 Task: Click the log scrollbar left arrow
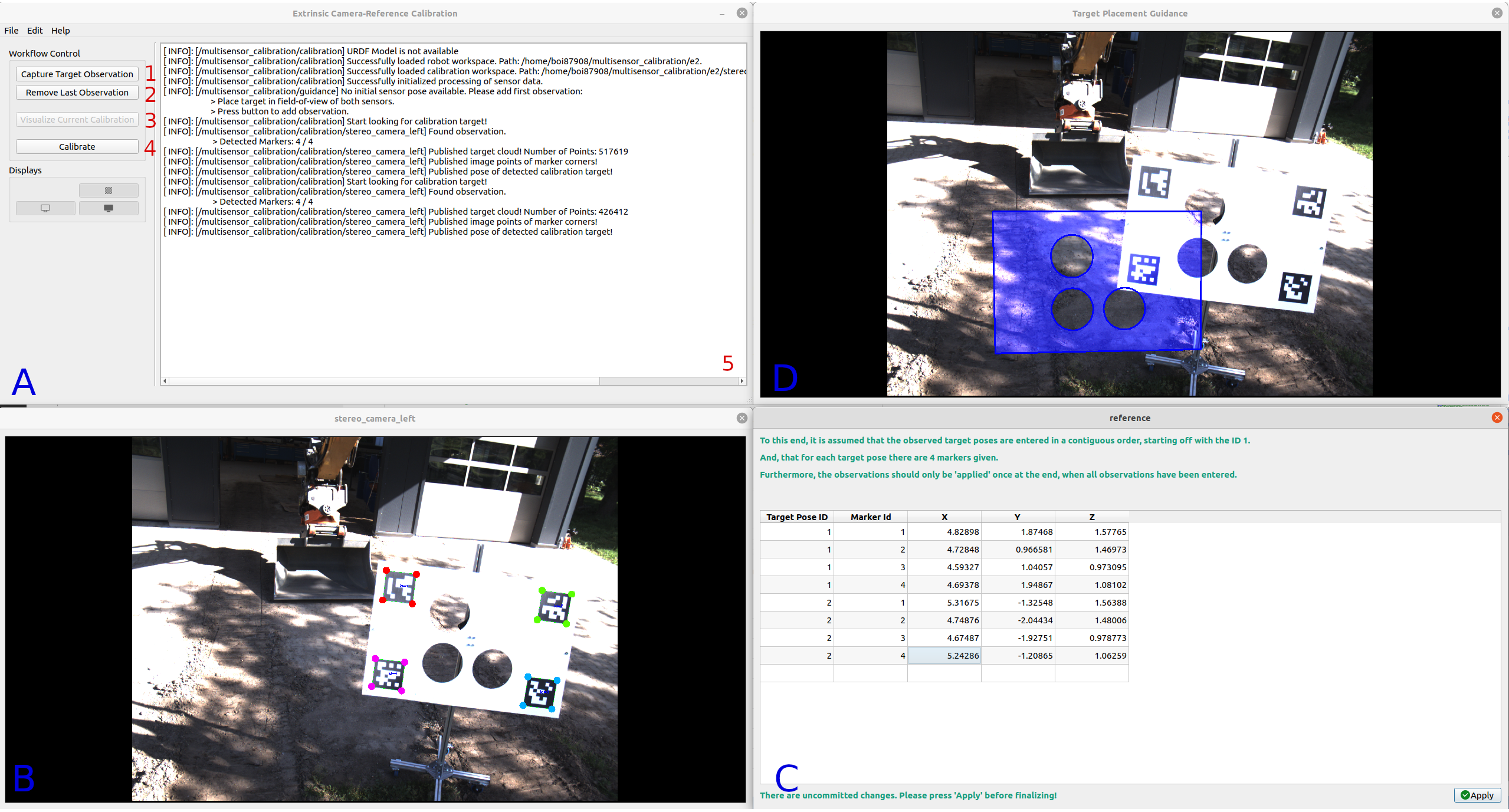[165, 381]
